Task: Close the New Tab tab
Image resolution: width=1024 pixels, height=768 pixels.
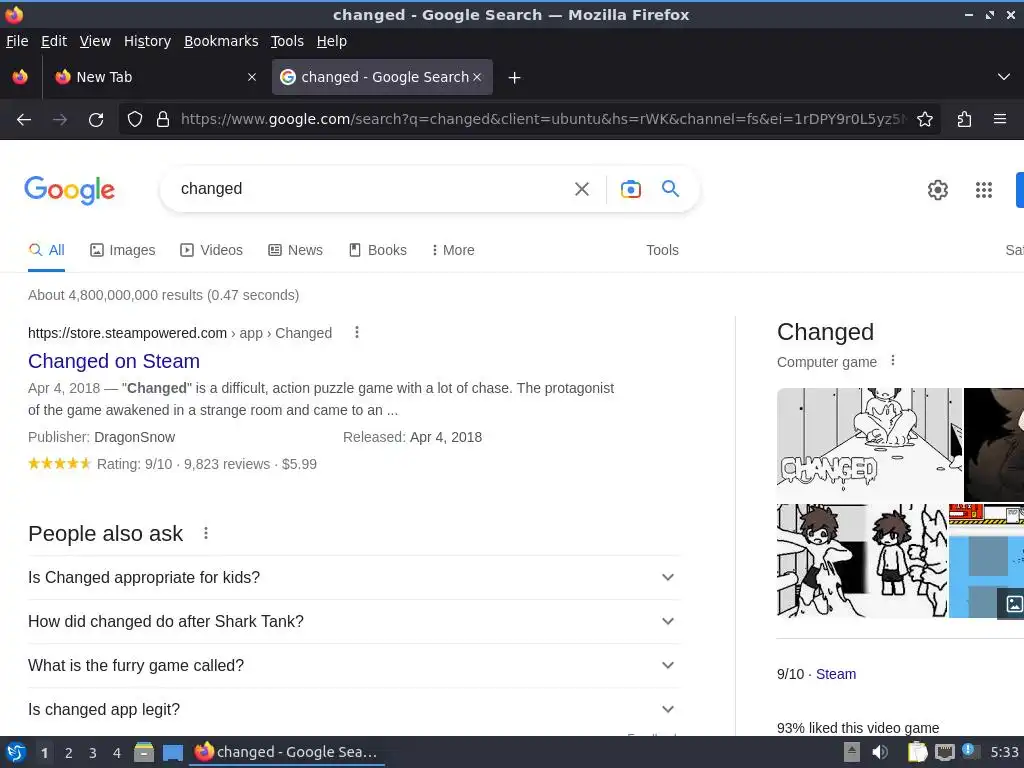Action: [252, 77]
